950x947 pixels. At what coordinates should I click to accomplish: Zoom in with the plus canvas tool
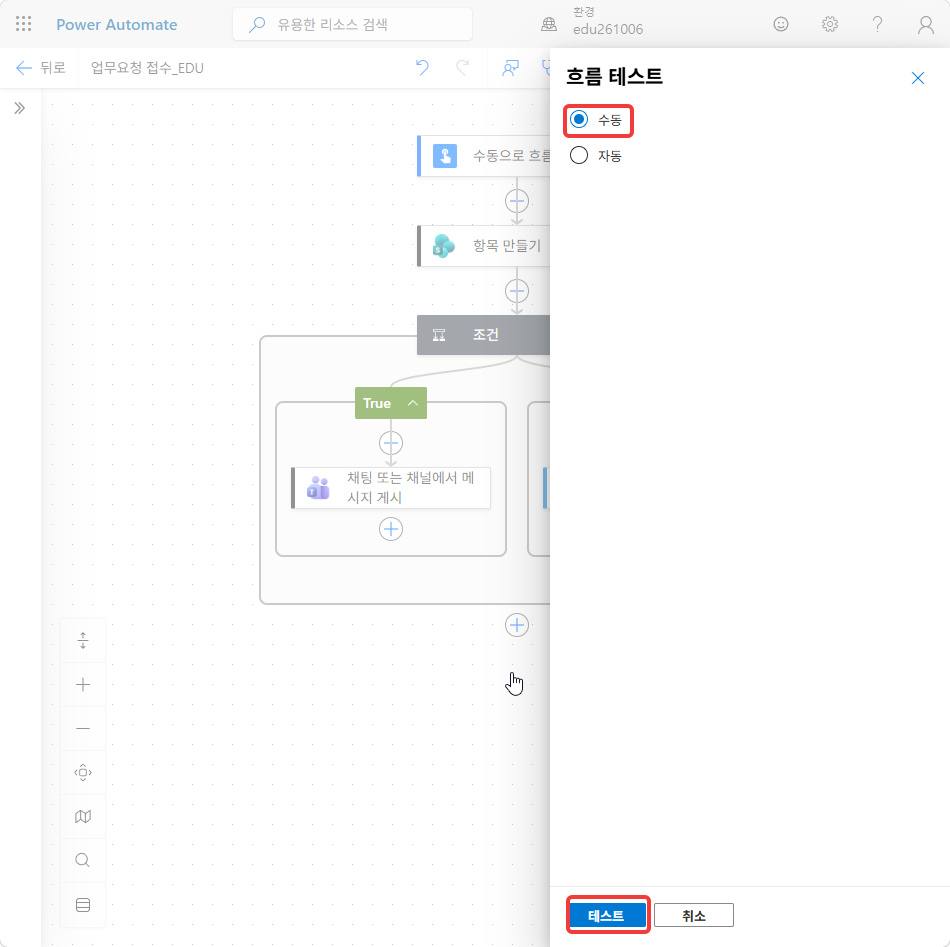pyautogui.click(x=83, y=685)
